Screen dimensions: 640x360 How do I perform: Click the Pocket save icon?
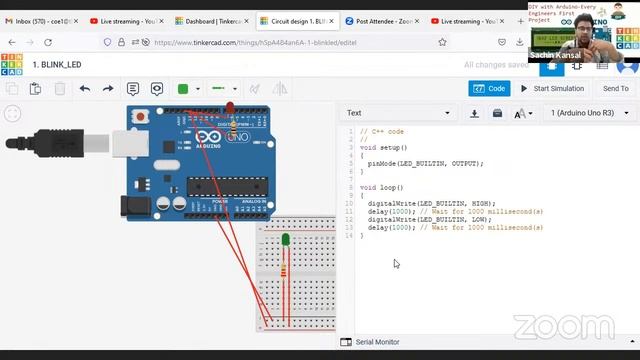click(502, 42)
